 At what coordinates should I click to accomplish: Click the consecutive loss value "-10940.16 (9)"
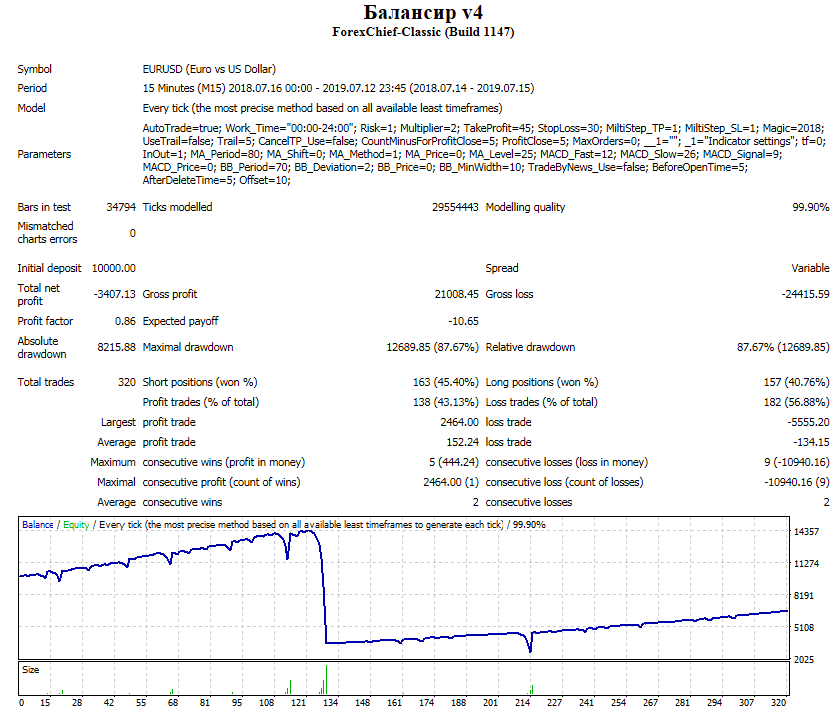pos(797,482)
